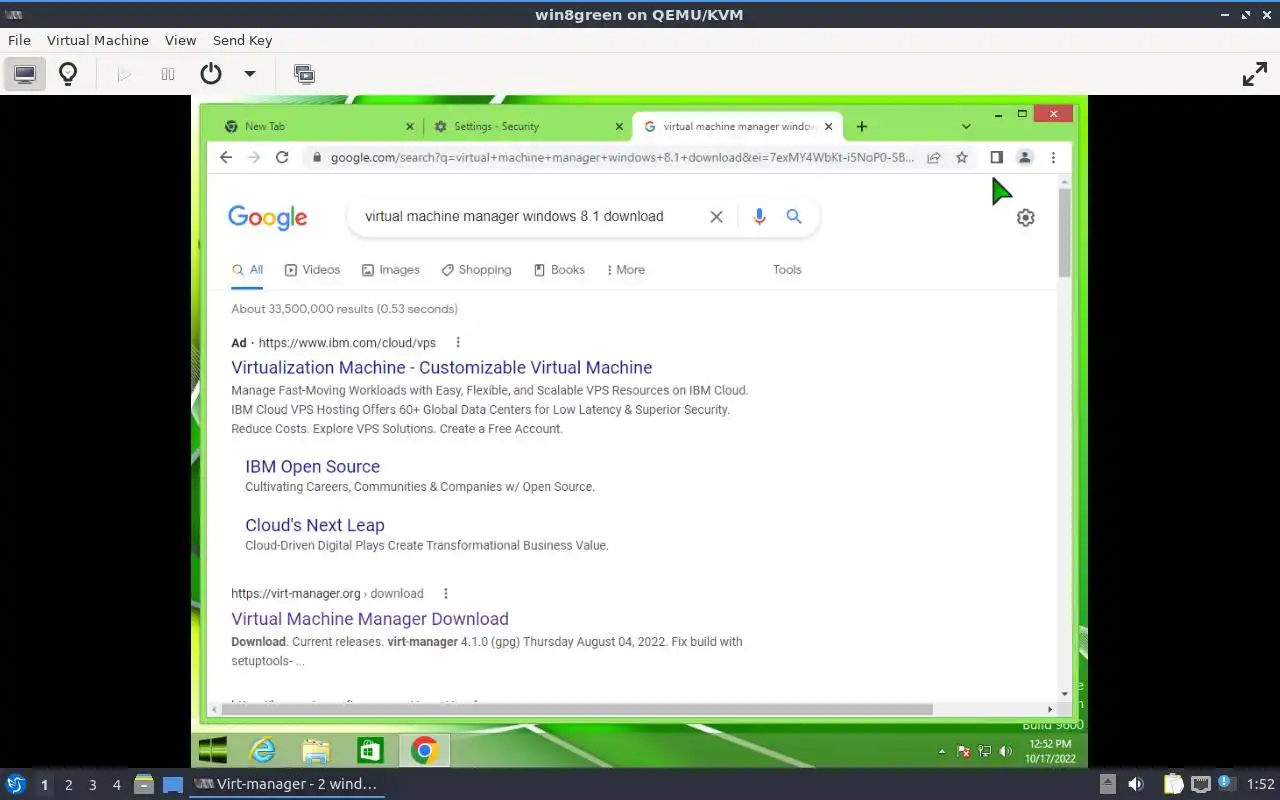
Task: Open the Windows Start button
Action: pos(212,750)
